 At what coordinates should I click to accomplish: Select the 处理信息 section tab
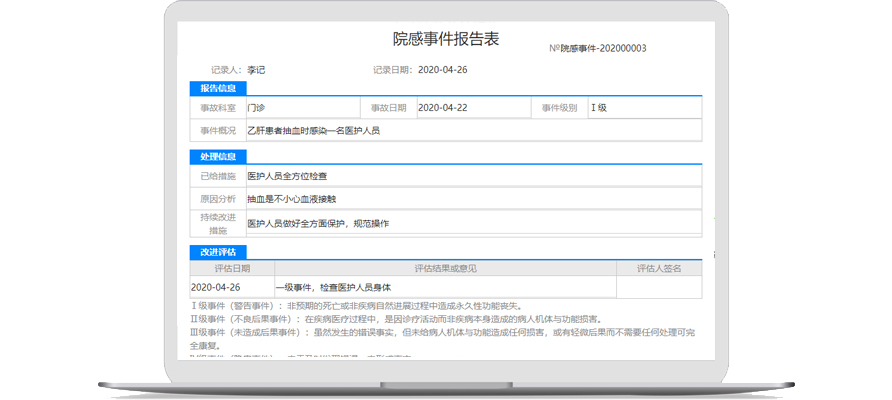(x=218, y=157)
